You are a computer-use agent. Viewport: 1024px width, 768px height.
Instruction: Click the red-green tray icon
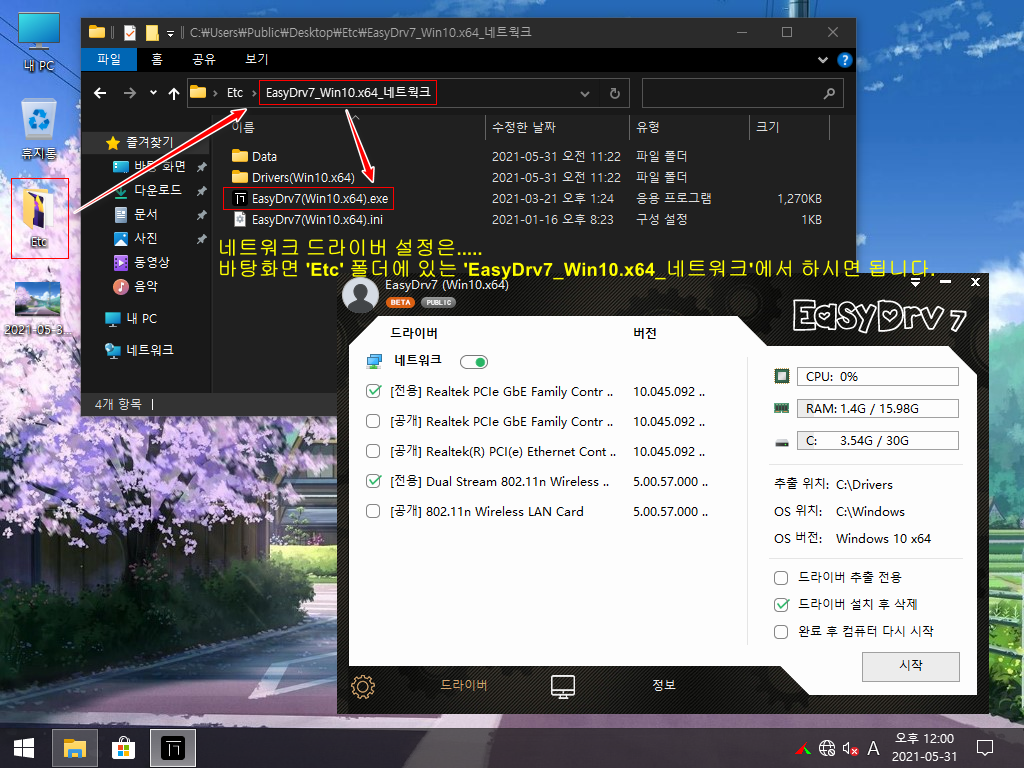pos(803,748)
